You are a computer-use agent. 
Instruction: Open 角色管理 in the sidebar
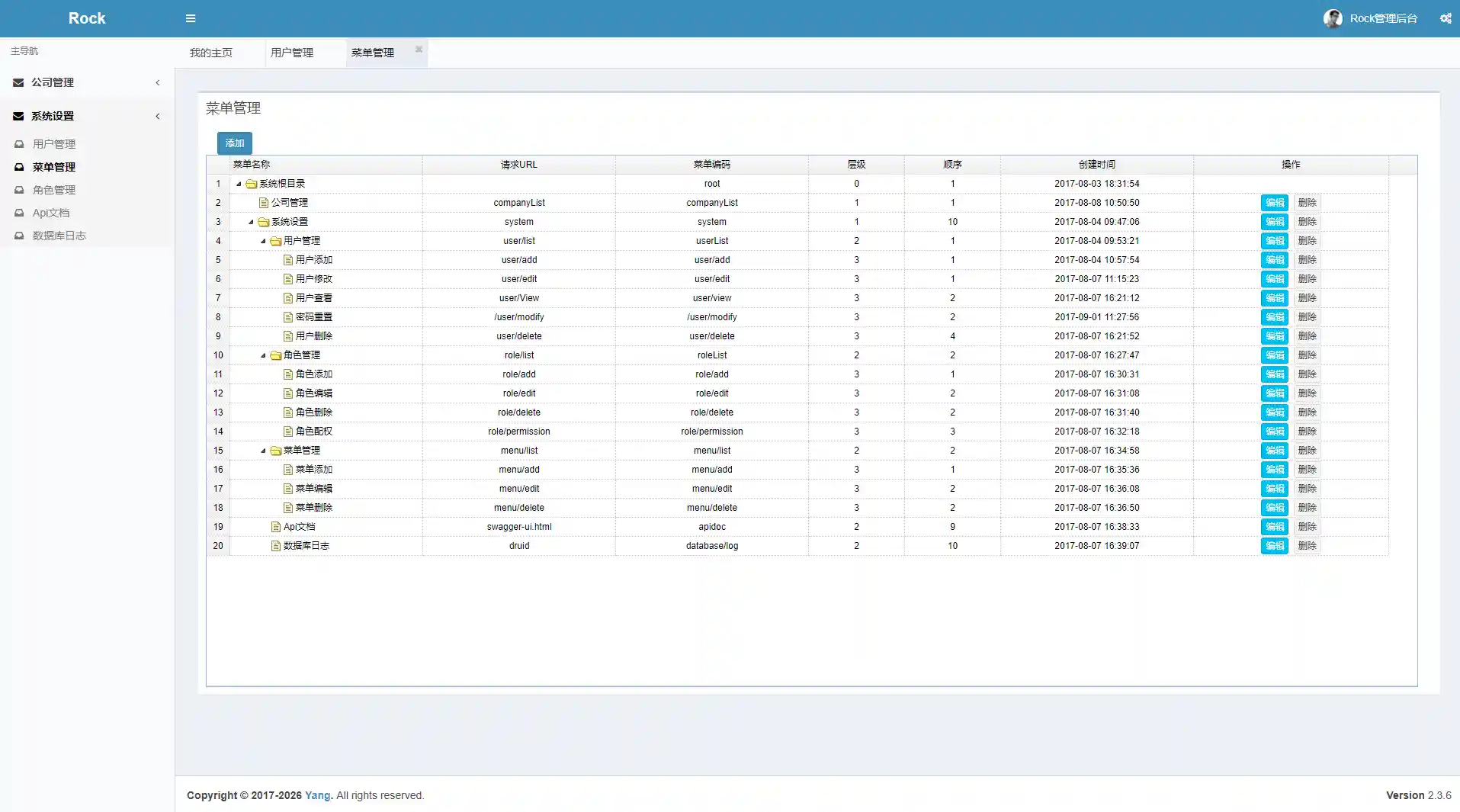point(53,190)
